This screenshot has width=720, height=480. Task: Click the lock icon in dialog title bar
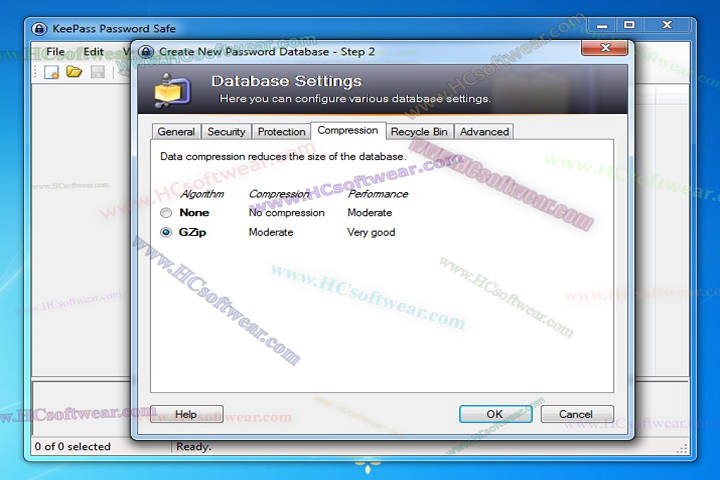coord(146,52)
